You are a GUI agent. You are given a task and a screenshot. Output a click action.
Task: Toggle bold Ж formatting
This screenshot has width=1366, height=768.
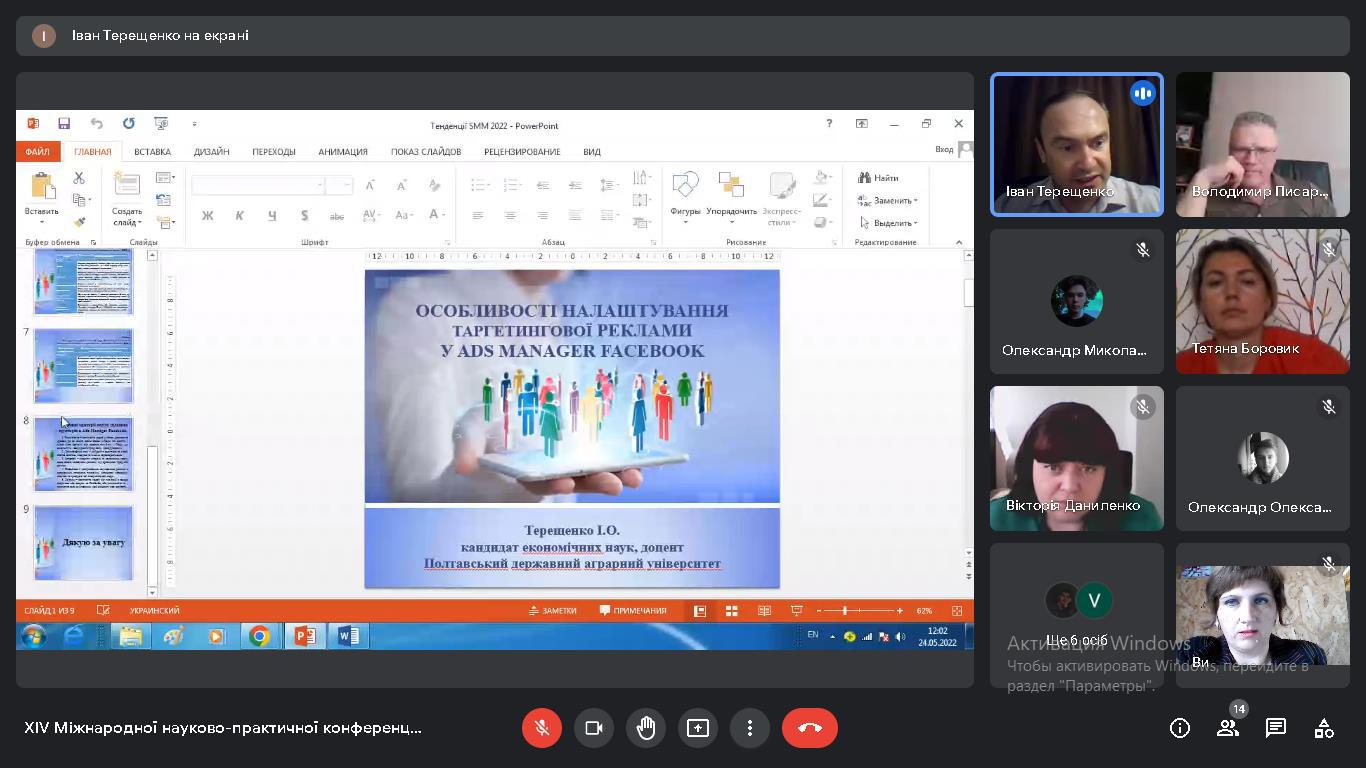[x=208, y=215]
